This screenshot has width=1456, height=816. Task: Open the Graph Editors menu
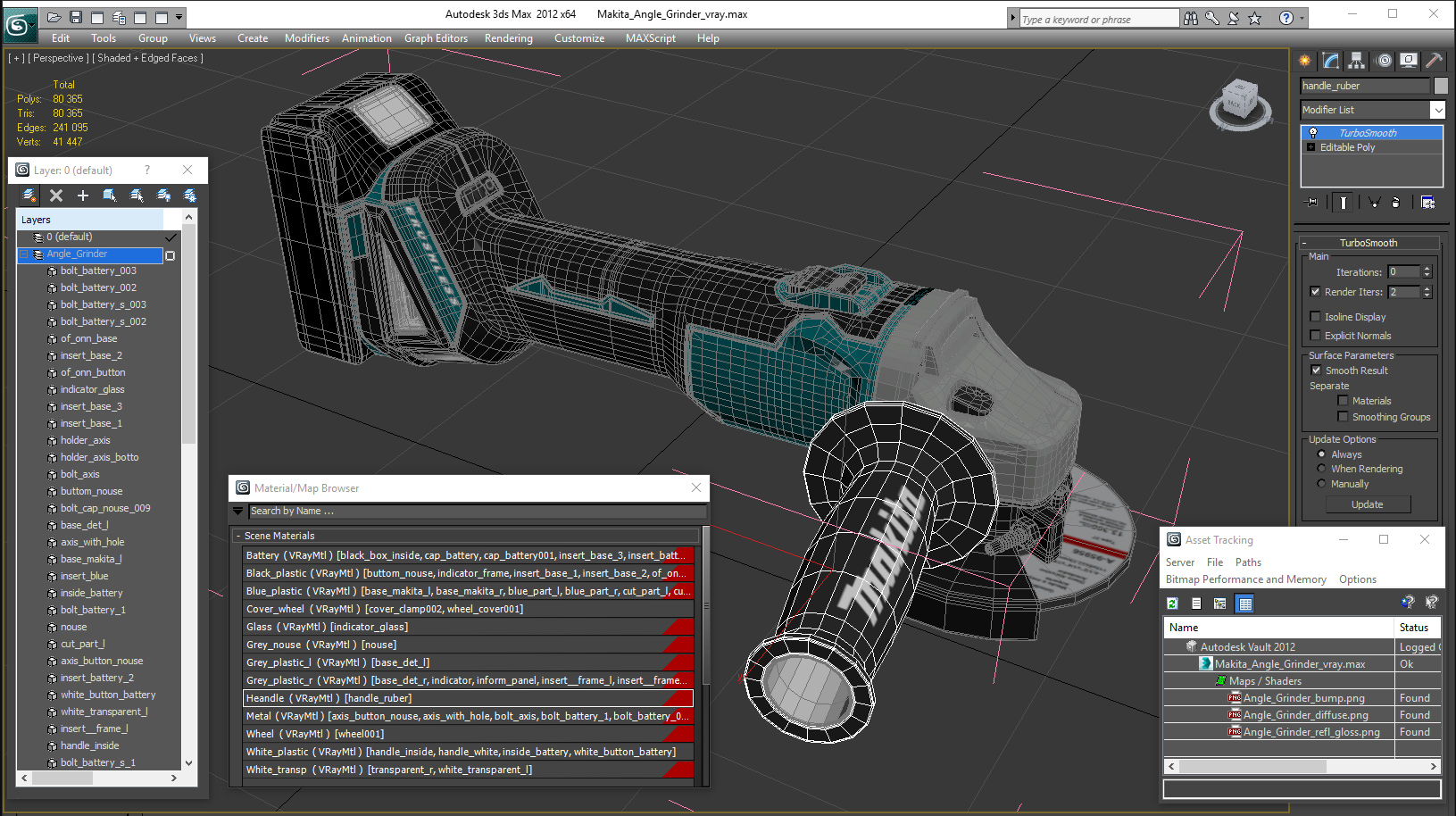click(x=436, y=38)
